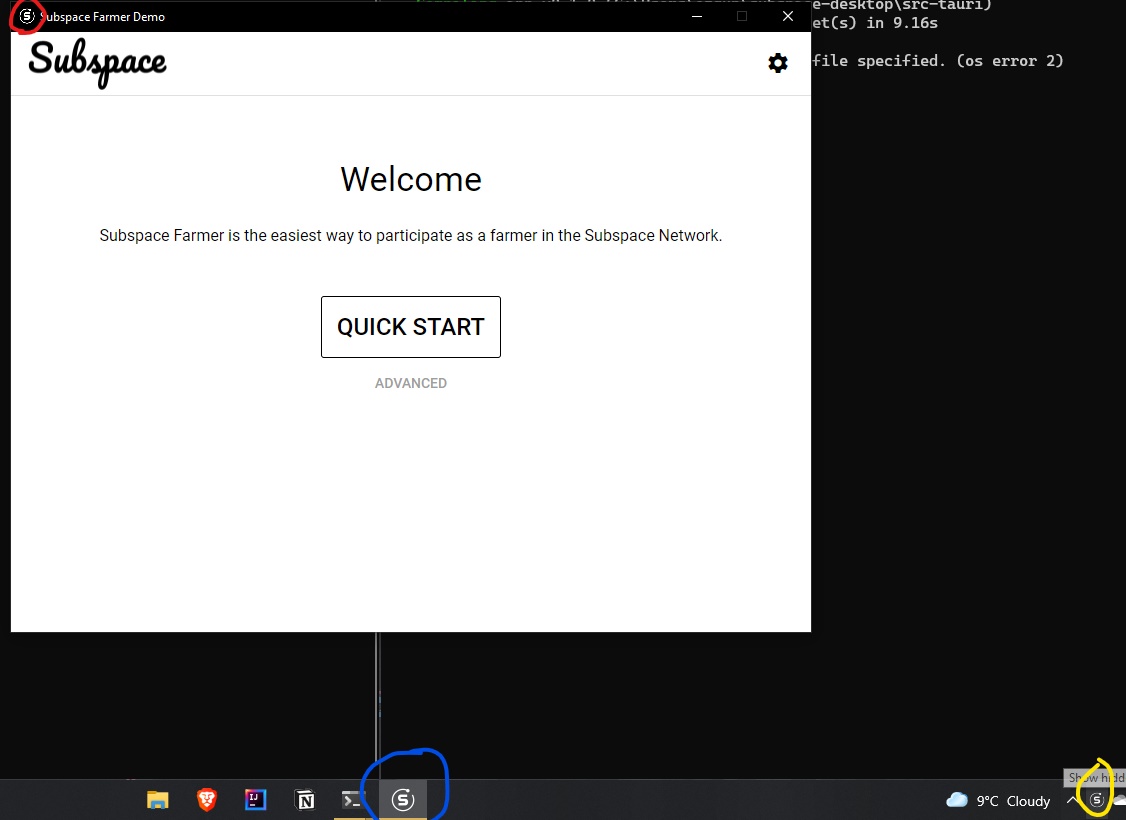Expand hidden system tray icons
Screen dimensions: 1126x820
[1073, 800]
